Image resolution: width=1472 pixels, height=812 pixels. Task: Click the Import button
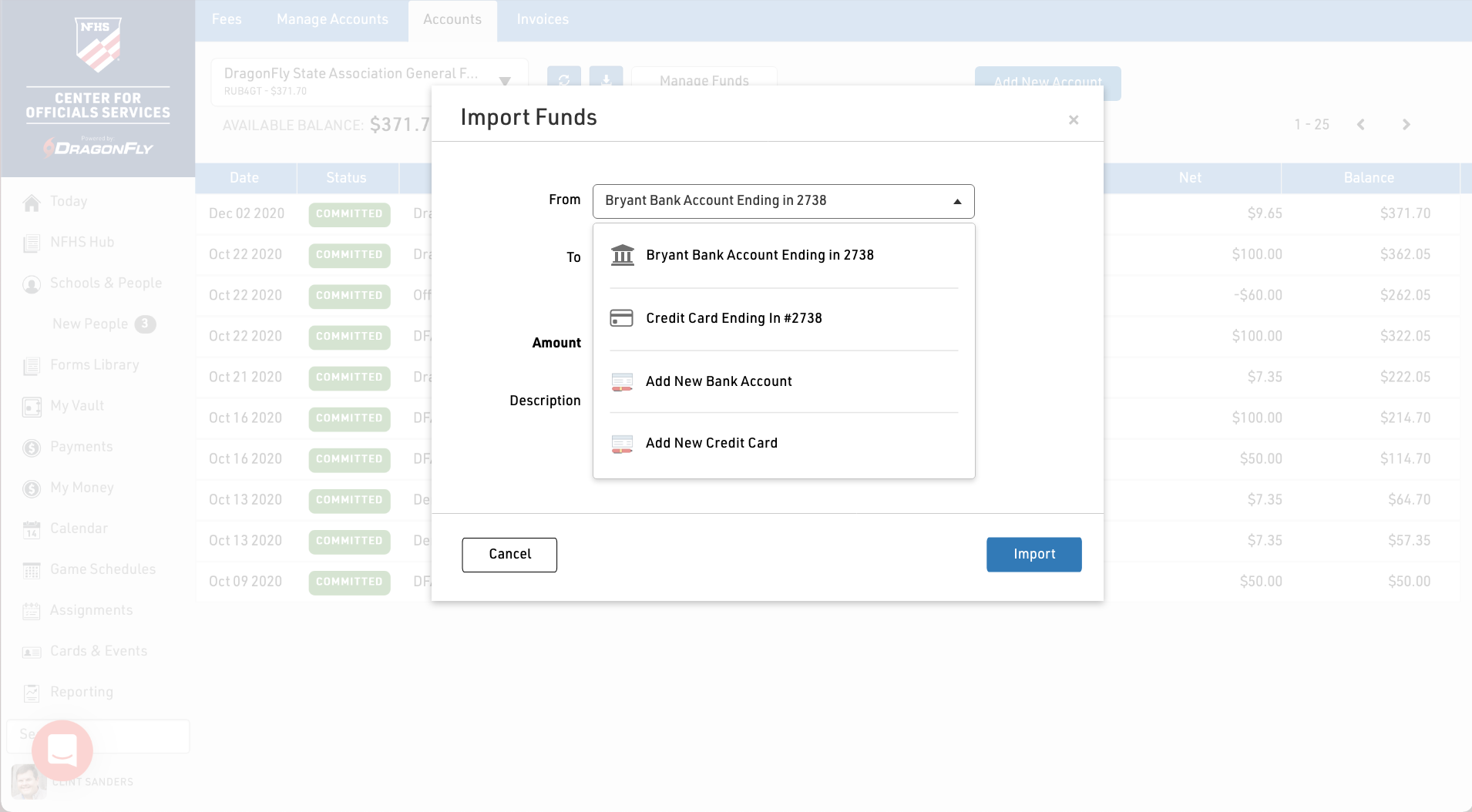[x=1033, y=555]
